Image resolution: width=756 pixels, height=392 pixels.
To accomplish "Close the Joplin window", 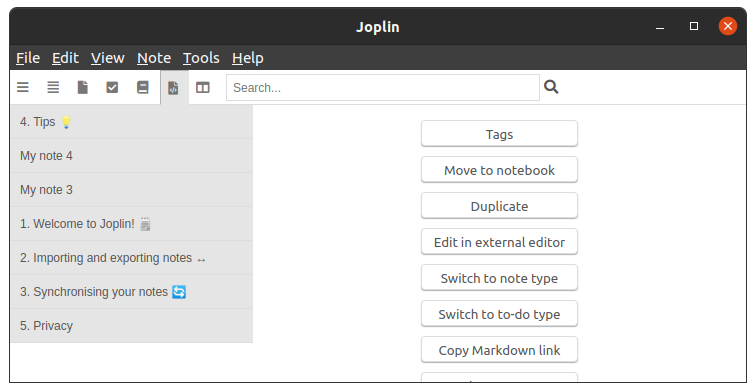I will [x=728, y=26].
